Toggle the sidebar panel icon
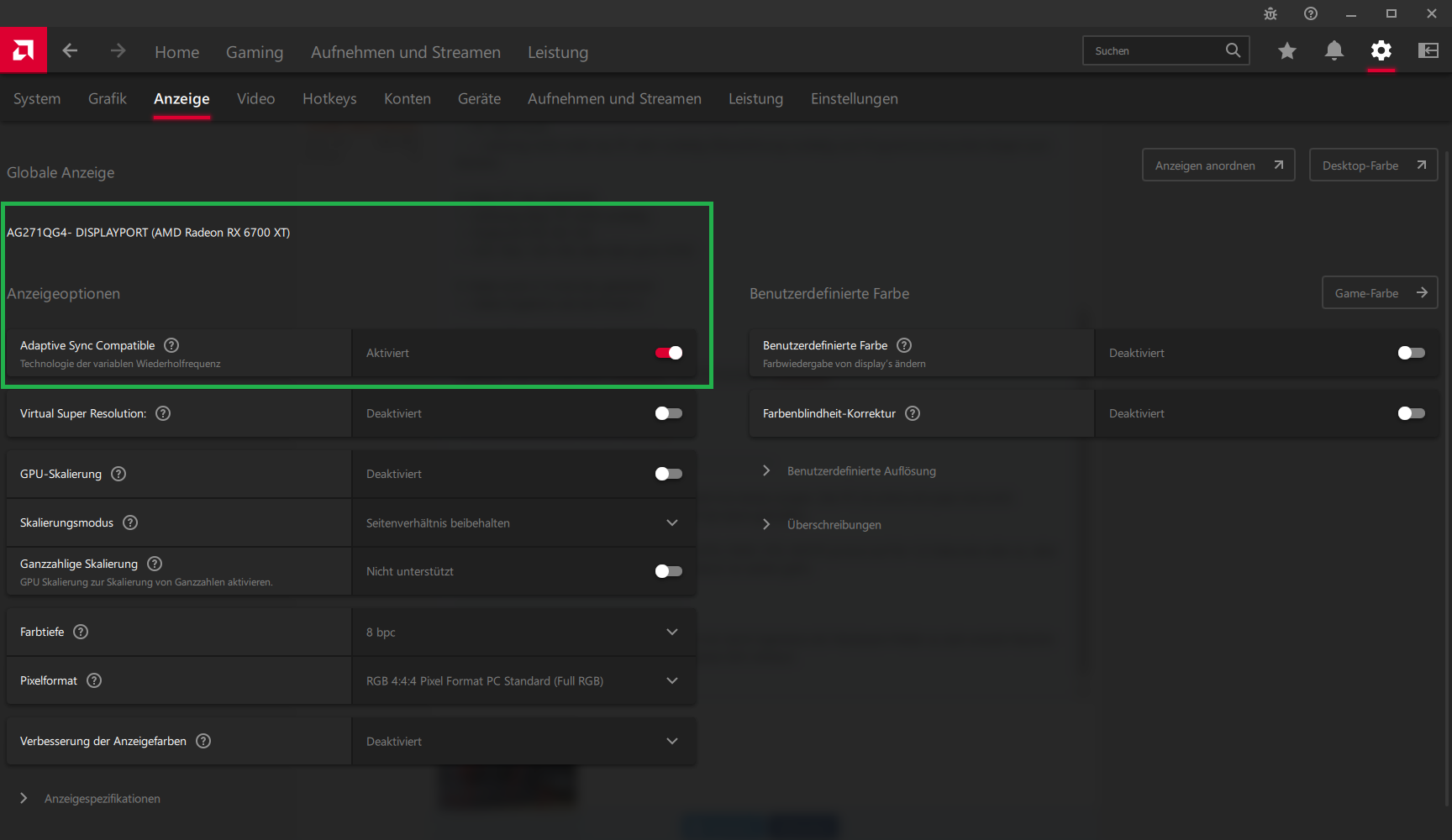 coord(1428,51)
